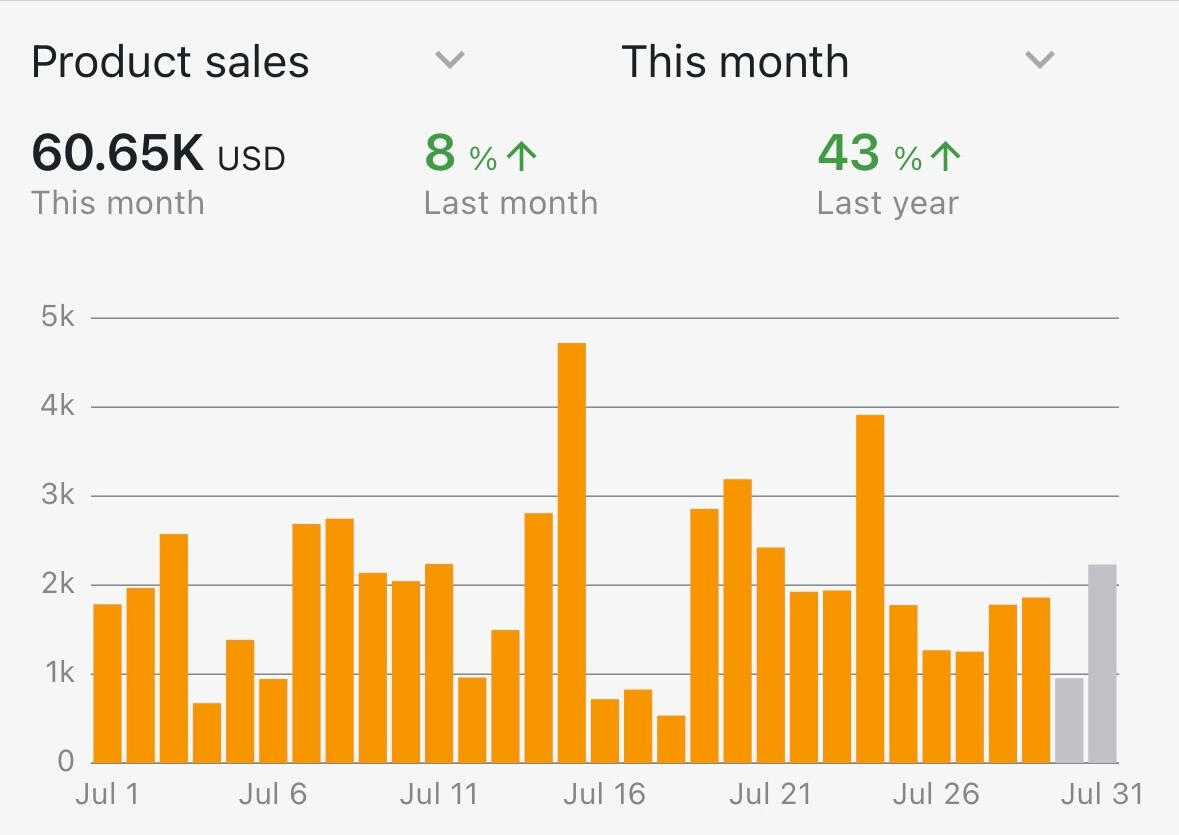Expand the This month period chevron
Screen dimensions: 1179x835
(1040, 61)
